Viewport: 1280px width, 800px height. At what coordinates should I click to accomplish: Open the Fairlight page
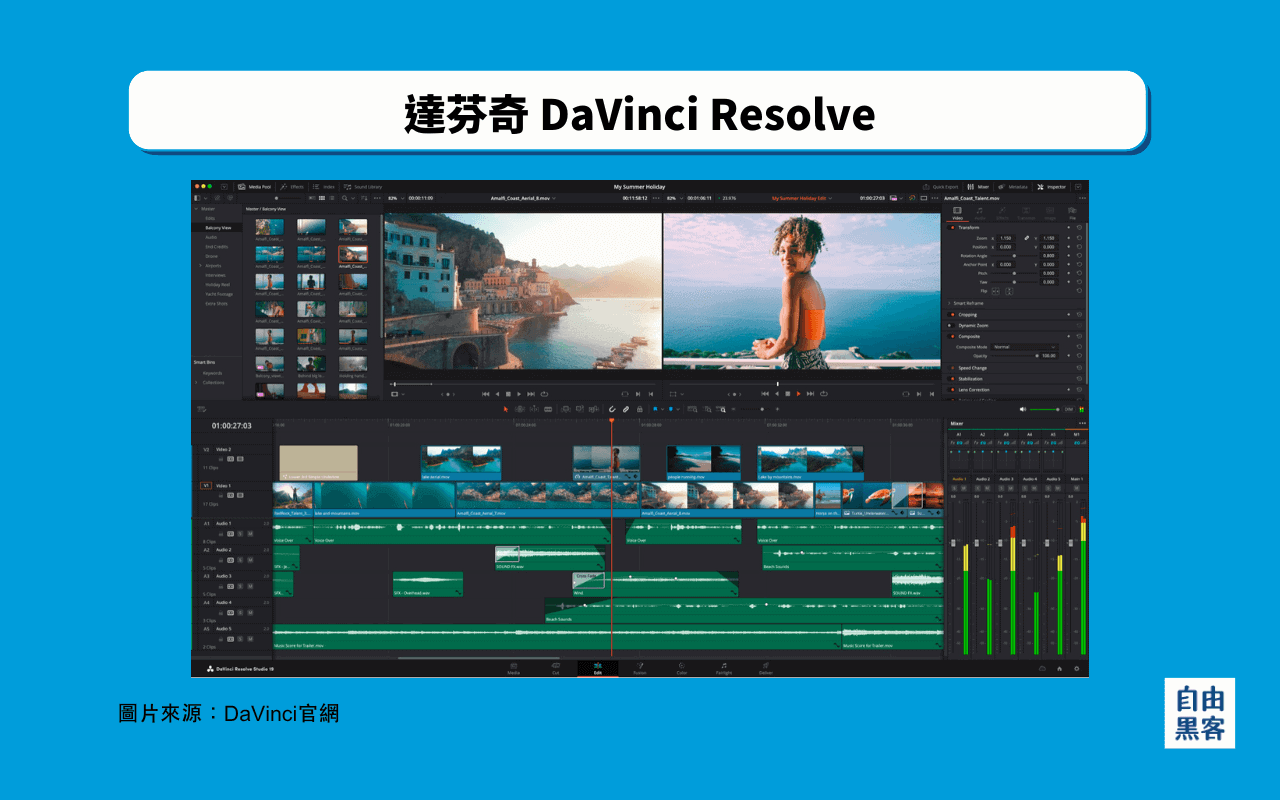tap(724, 668)
